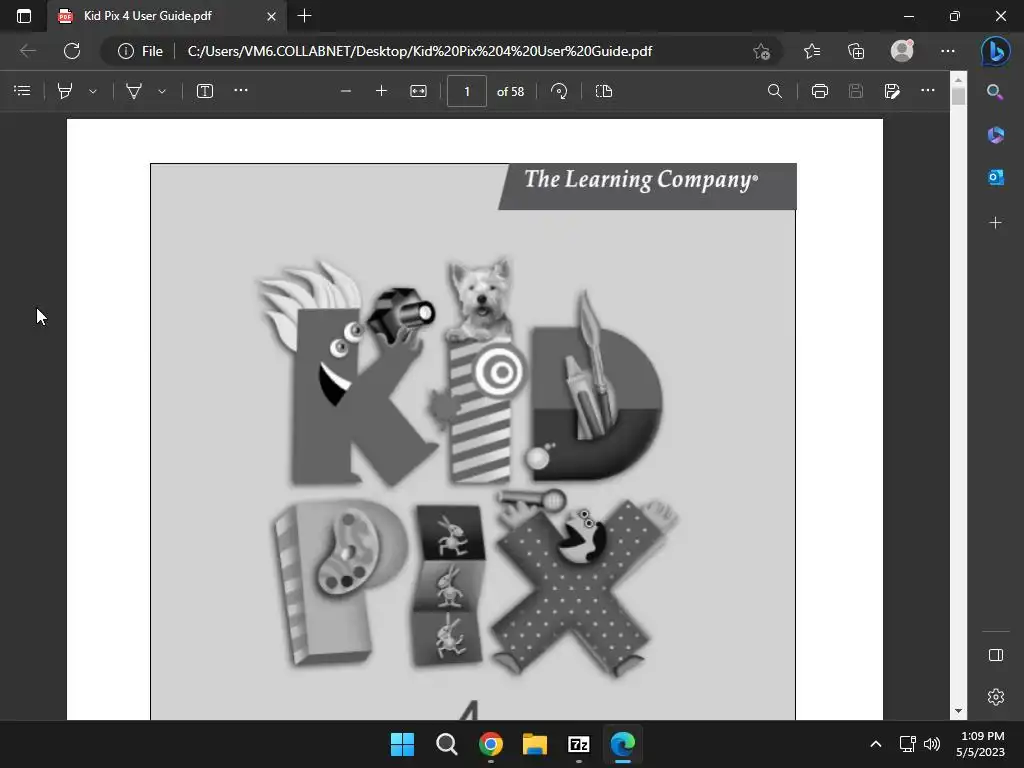Image resolution: width=1024 pixels, height=768 pixels.
Task: Switch the Page view layout
Action: [x=604, y=91]
